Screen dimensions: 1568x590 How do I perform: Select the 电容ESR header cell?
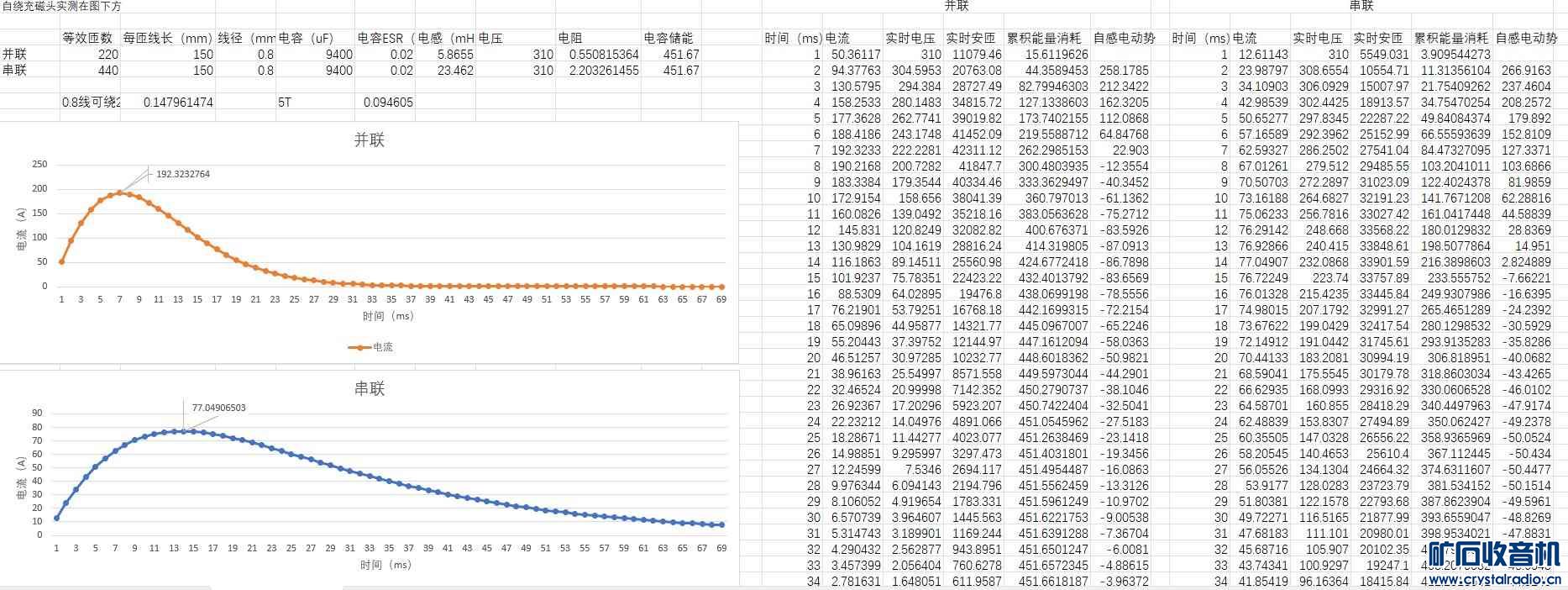pos(385,38)
